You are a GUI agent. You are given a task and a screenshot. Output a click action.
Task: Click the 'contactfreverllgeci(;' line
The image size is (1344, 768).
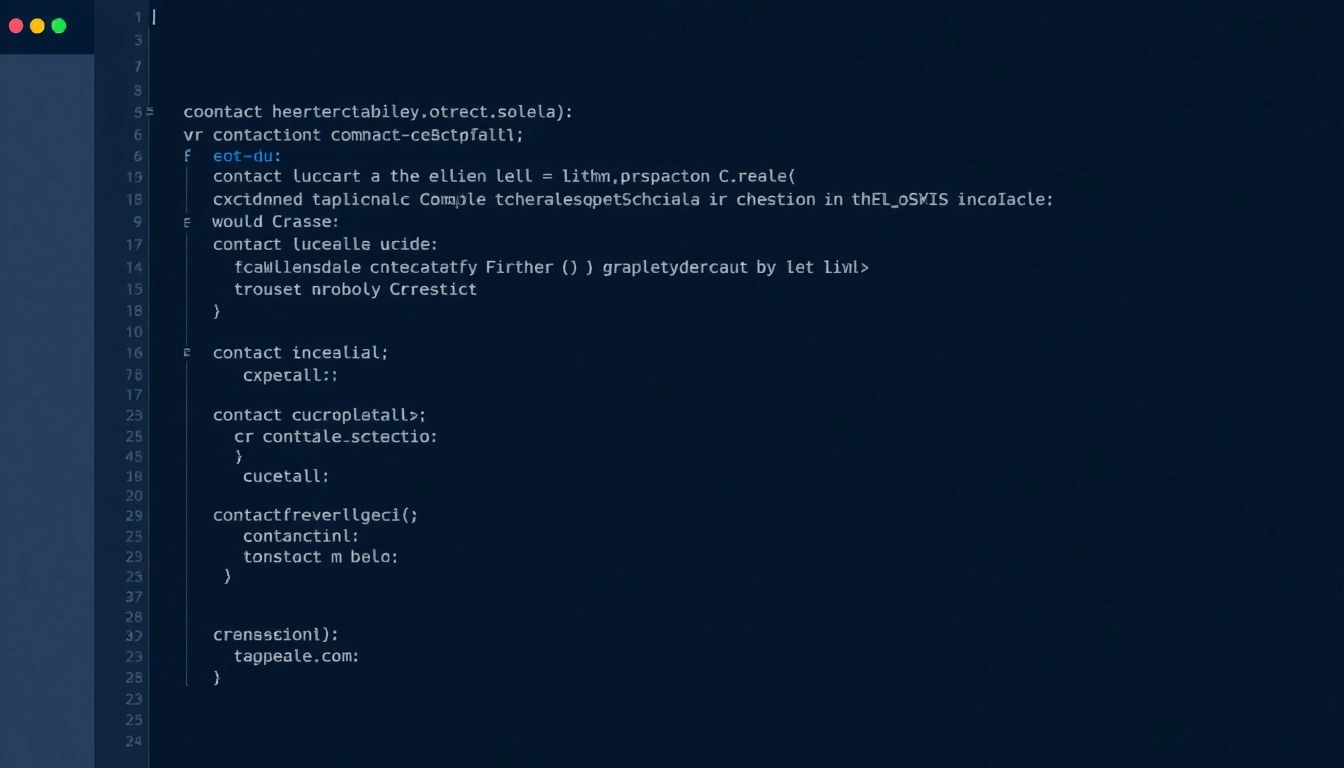[315, 516]
